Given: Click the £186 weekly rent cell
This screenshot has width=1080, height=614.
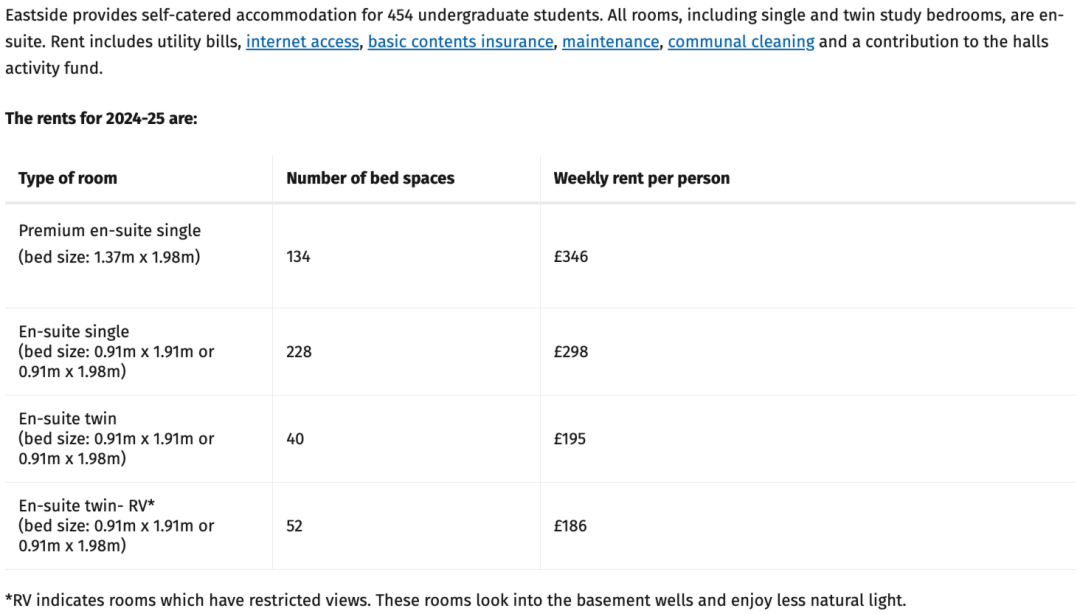Looking at the screenshot, I should click(x=570, y=526).
